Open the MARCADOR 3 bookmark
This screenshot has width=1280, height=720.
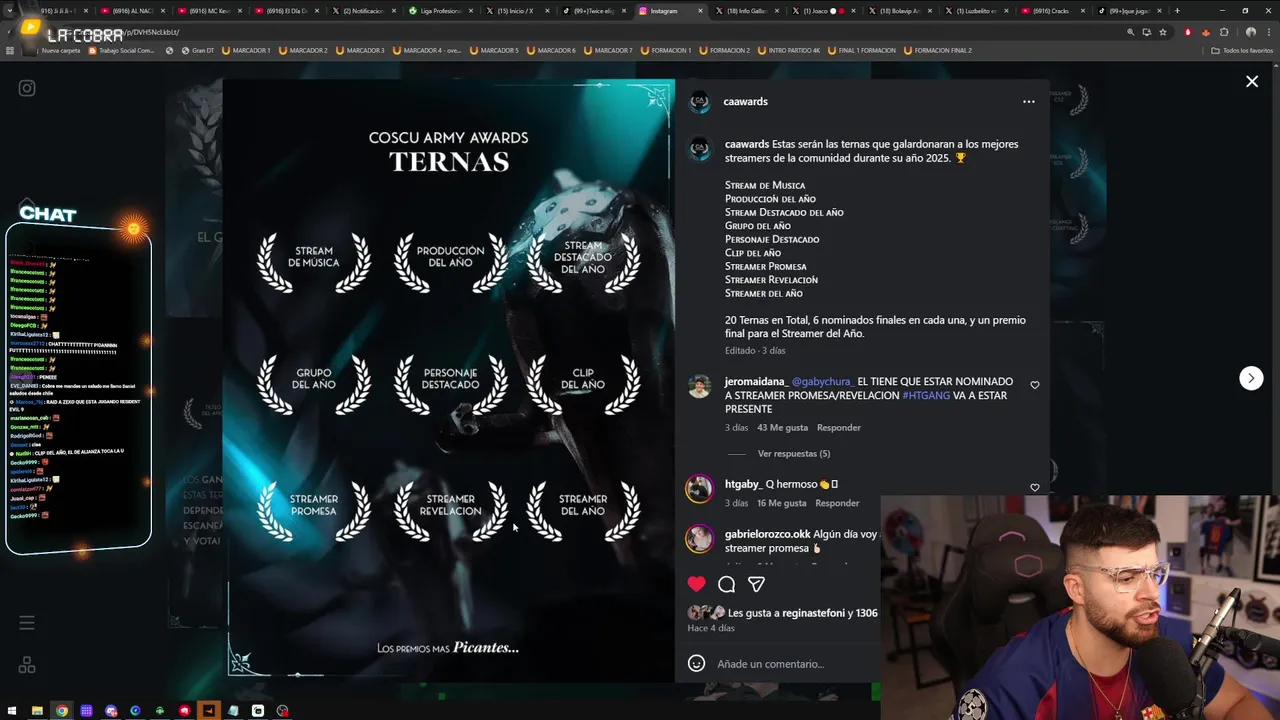[359, 50]
